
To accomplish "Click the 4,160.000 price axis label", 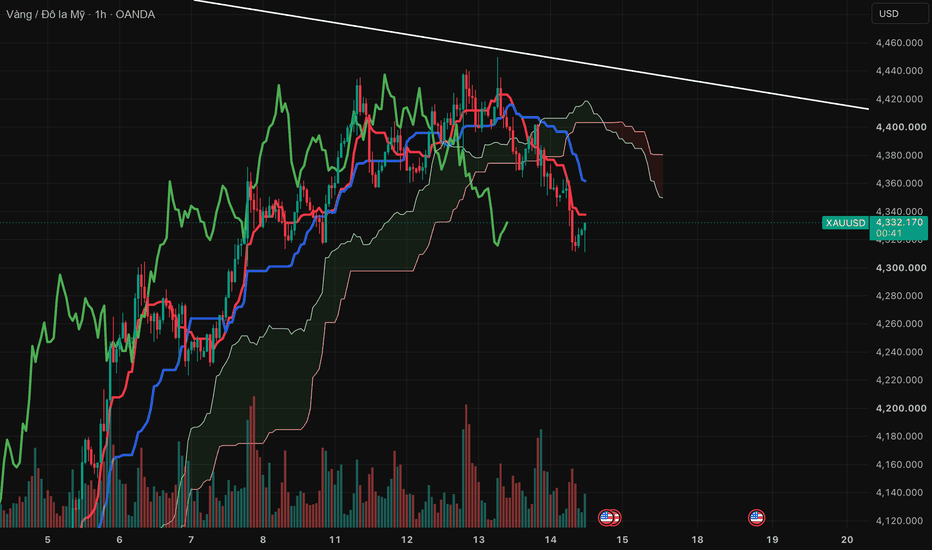I will 899,464.
